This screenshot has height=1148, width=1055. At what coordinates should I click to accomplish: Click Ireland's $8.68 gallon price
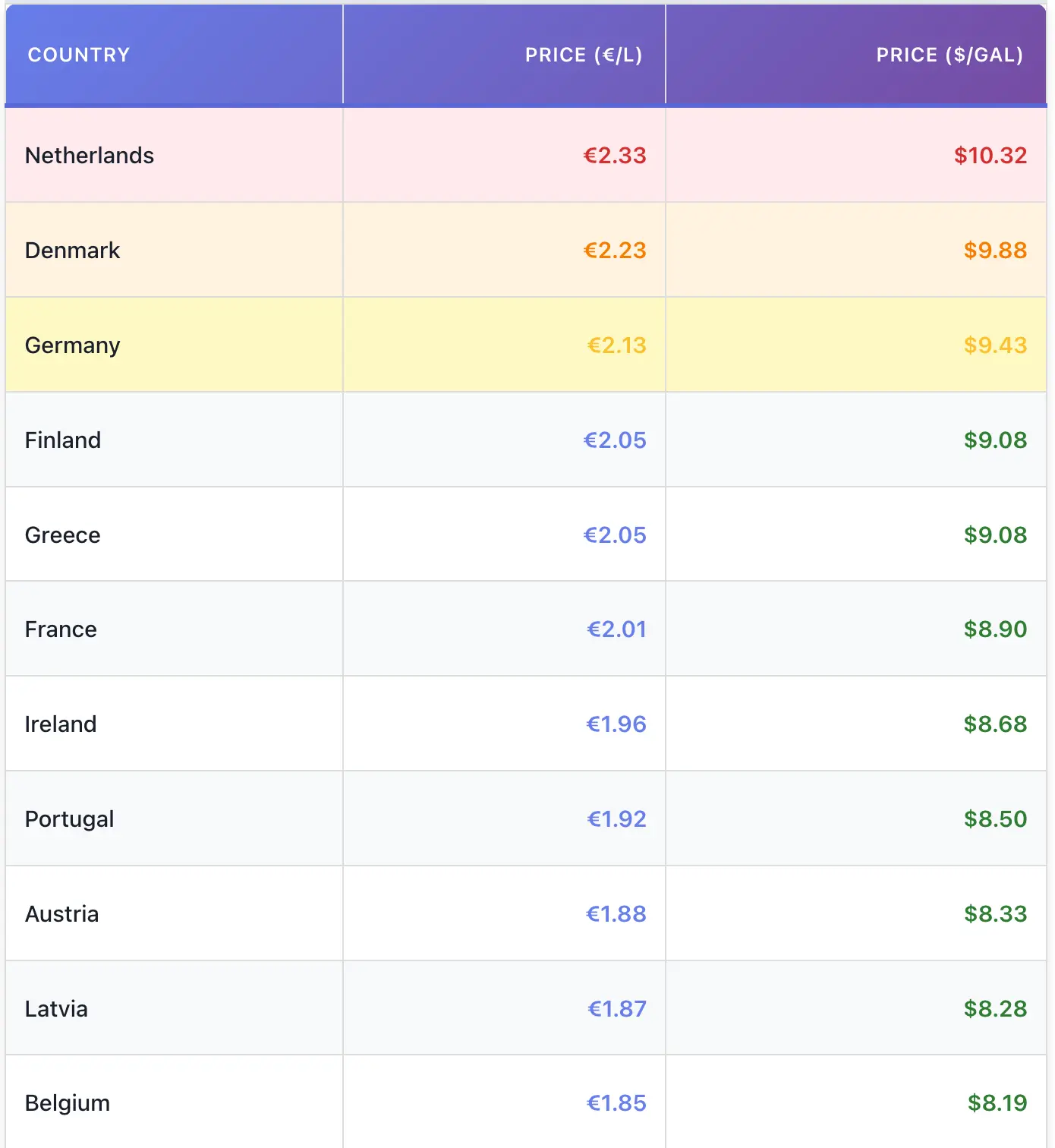[x=994, y=724]
